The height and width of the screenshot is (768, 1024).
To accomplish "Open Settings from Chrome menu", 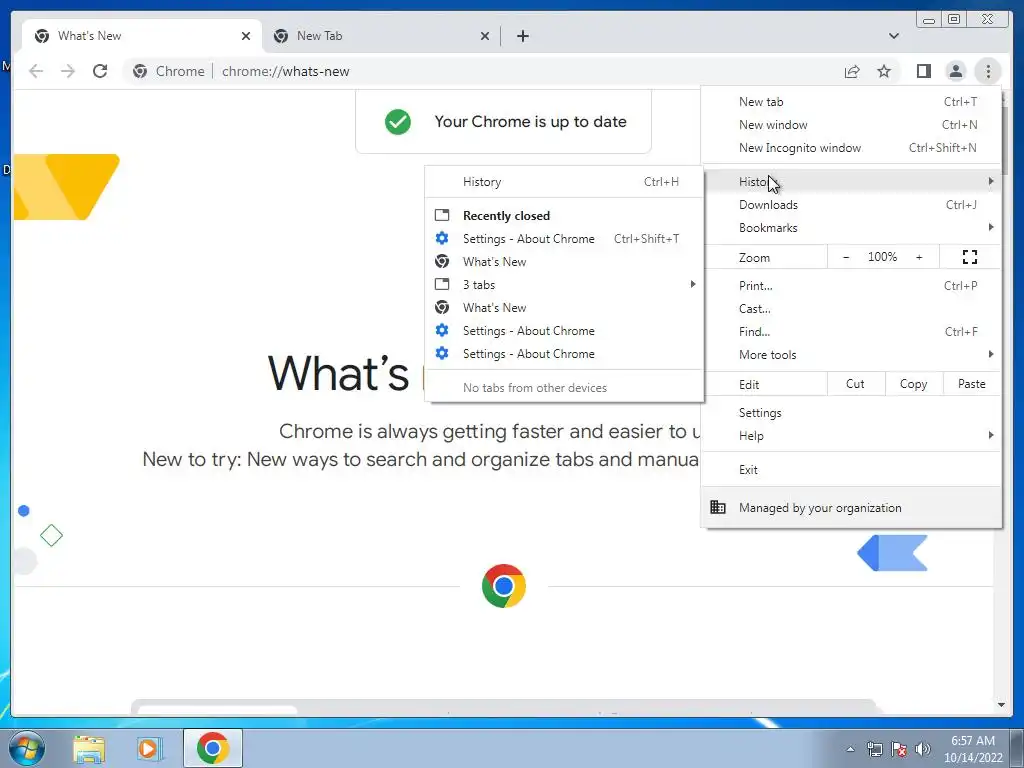I will pos(852,413).
